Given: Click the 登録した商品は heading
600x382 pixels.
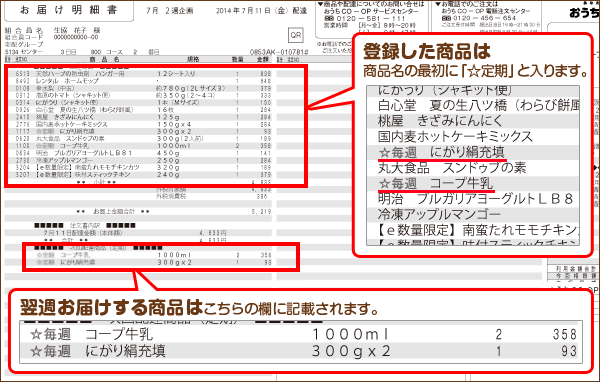Looking at the screenshot, I should (426, 51).
